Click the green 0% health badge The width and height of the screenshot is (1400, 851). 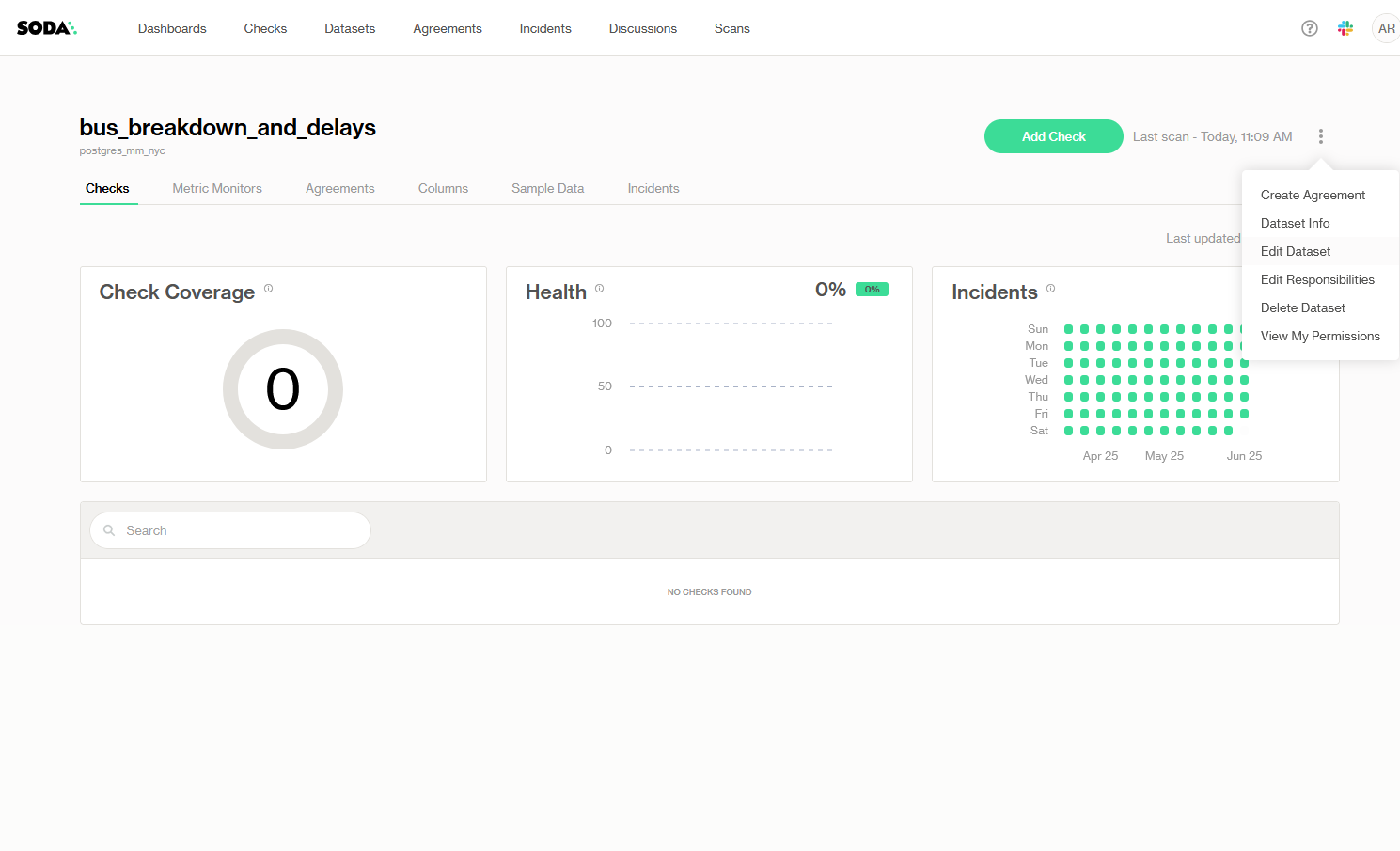click(872, 290)
